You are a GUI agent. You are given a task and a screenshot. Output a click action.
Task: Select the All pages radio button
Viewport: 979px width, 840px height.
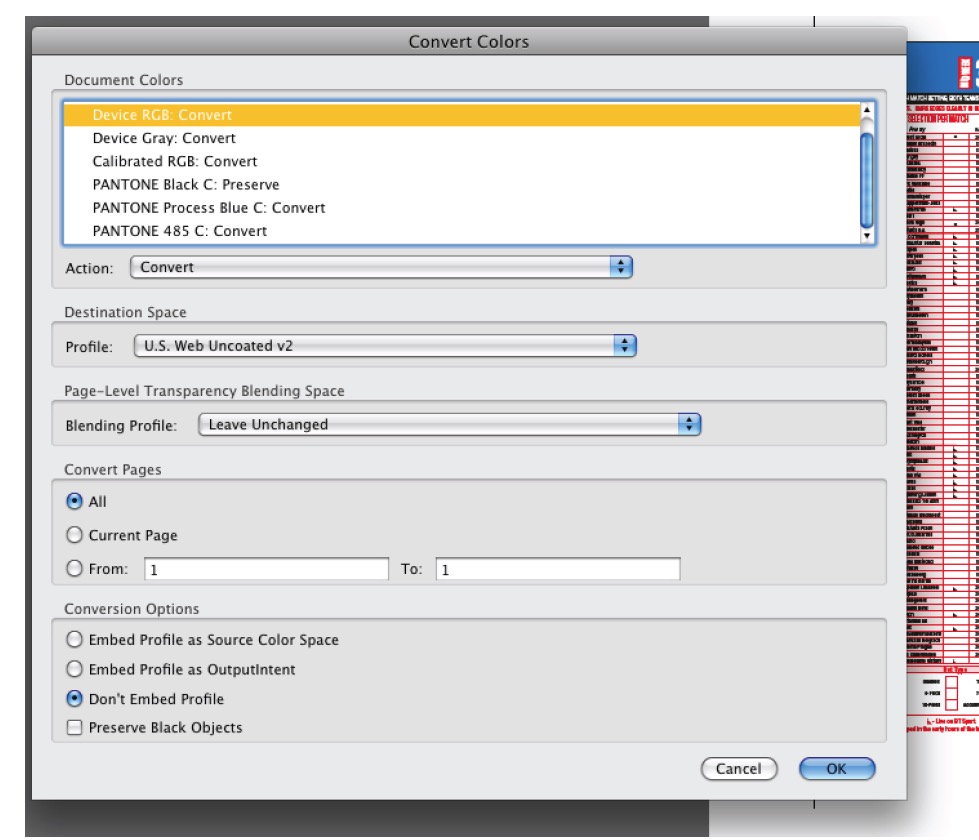[74, 502]
